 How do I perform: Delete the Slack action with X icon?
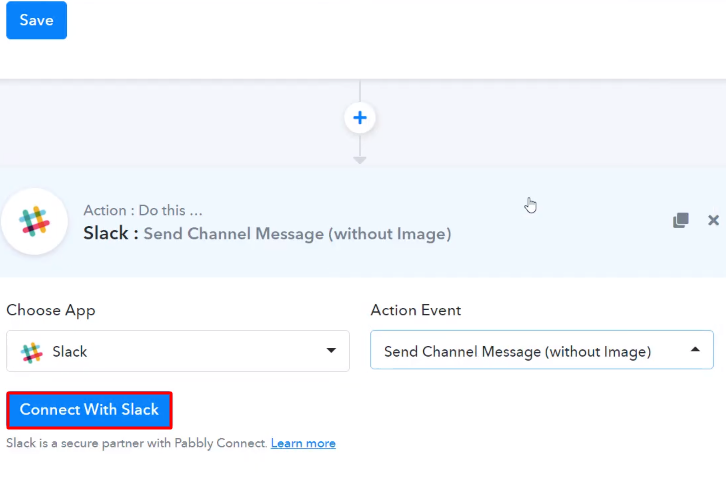tap(713, 220)
